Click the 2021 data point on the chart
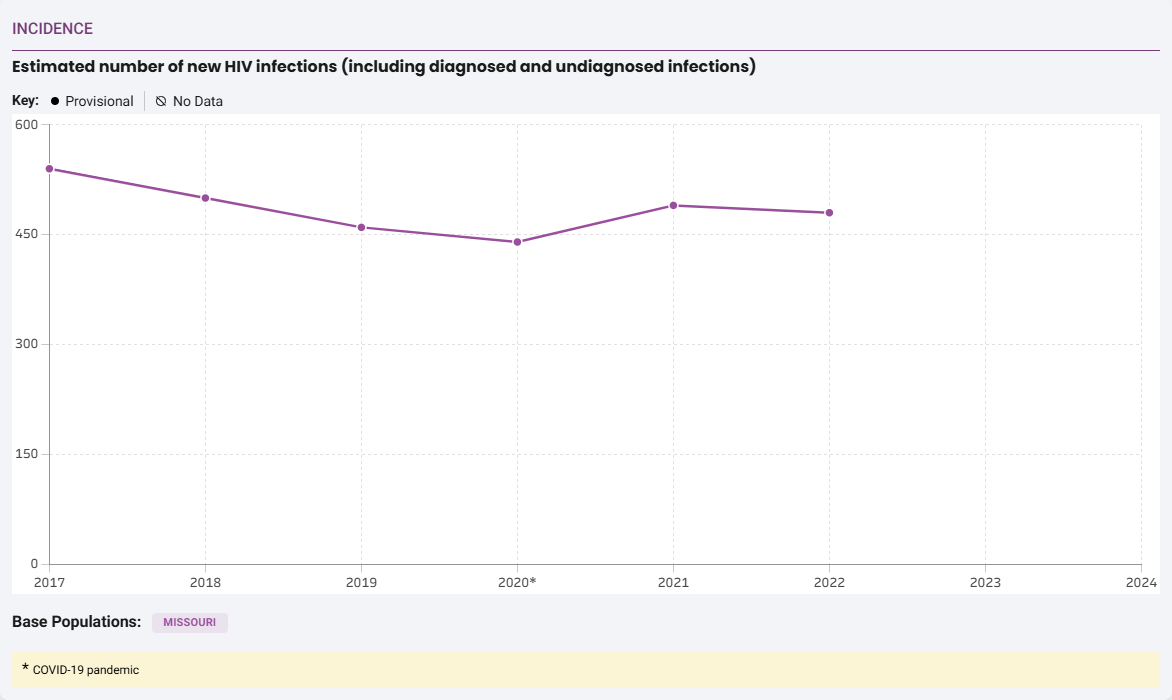Image resolution: width=1172 pixels, height=700 pixels. (x=673, y=206)
